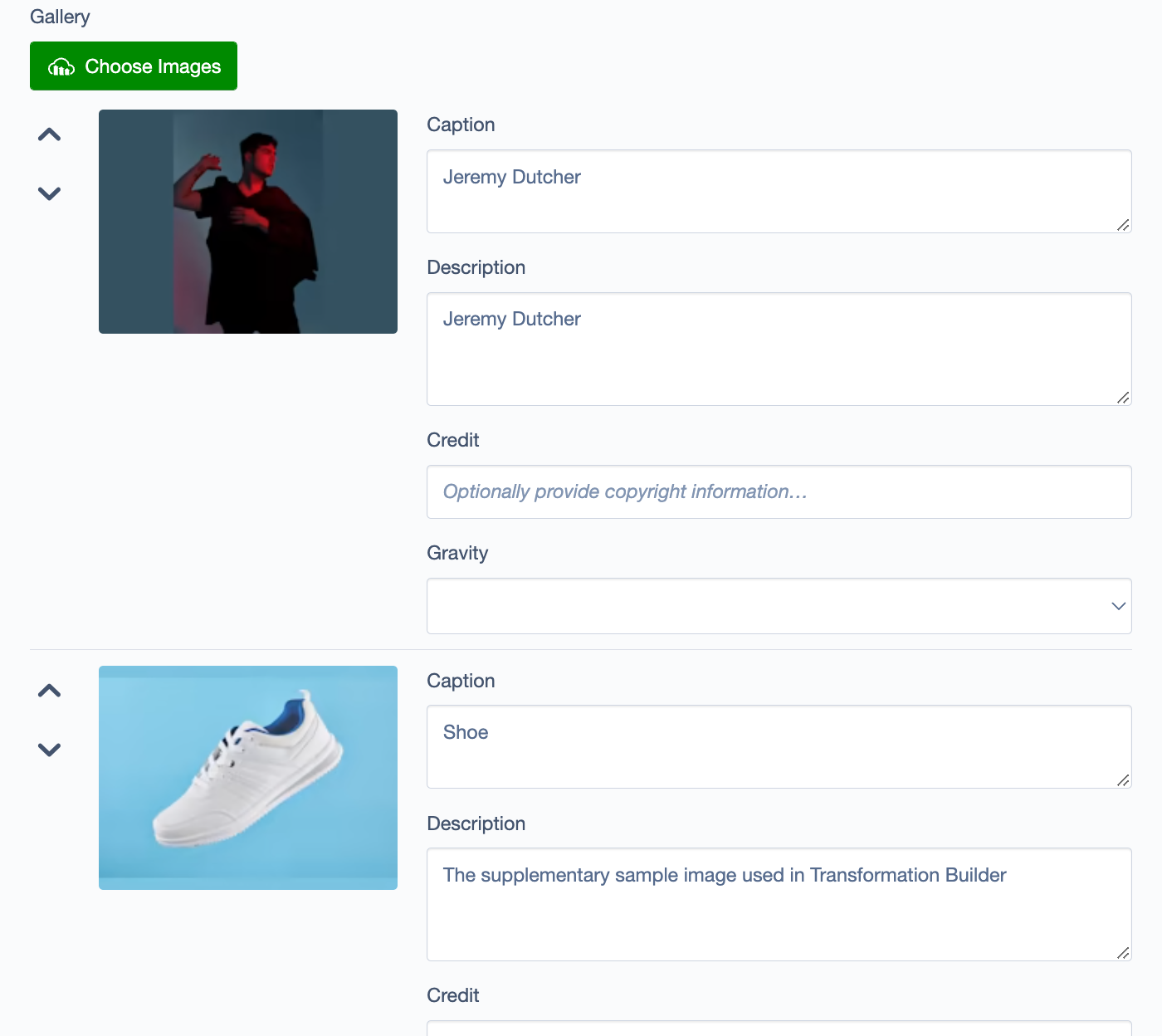This screenshot has height=1036, width=1162.
Task: Move Shoe image down
Action: [x=50, y=750]
